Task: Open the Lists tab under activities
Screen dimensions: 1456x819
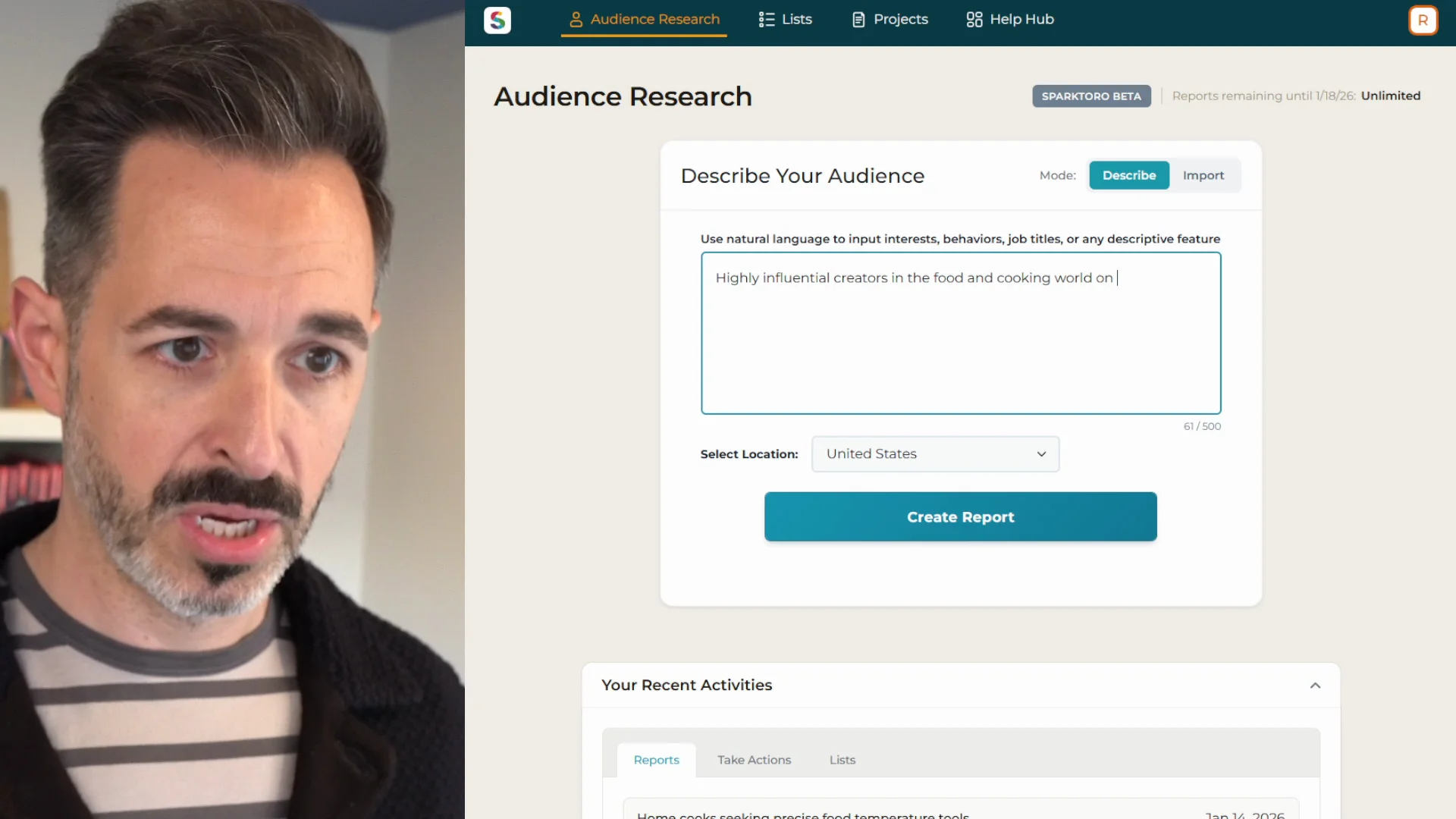Action: coord(842,759)
